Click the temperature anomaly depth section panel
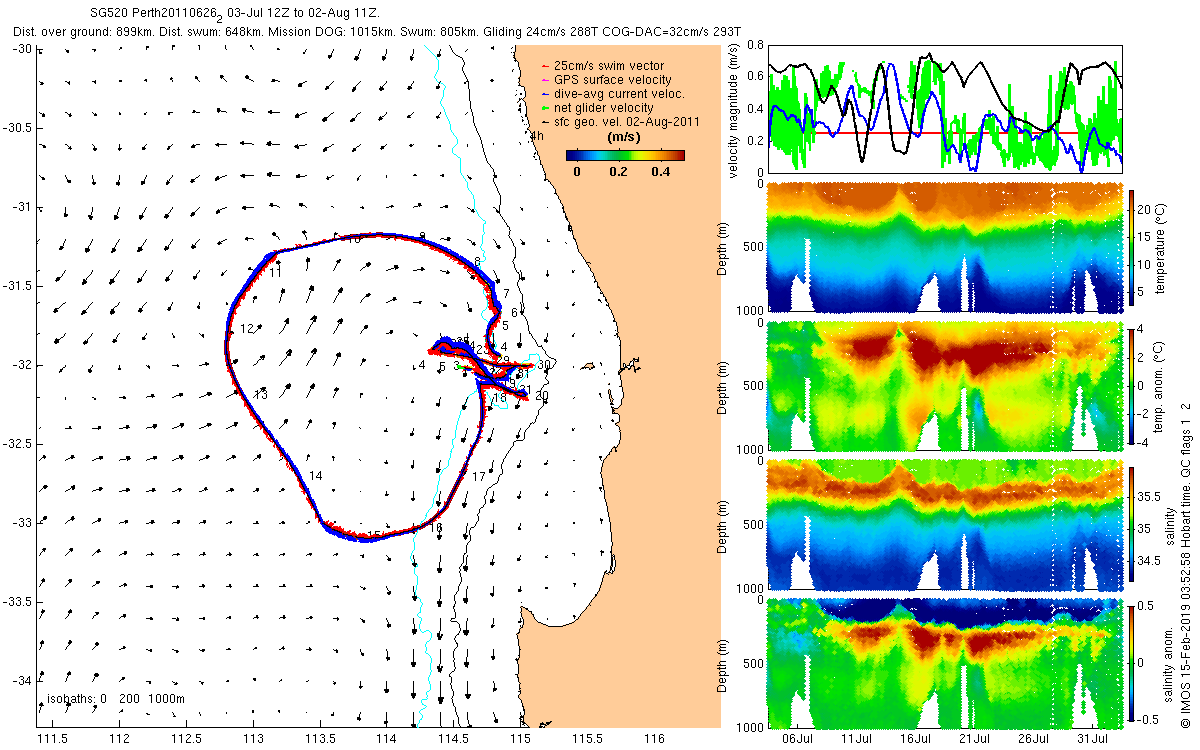The height and width of the screenshot is (750, 1200). (x=944, y=386)
